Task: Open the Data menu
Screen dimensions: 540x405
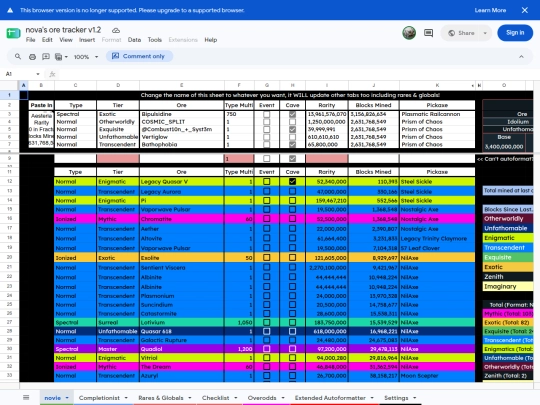Action: (134, 40)
